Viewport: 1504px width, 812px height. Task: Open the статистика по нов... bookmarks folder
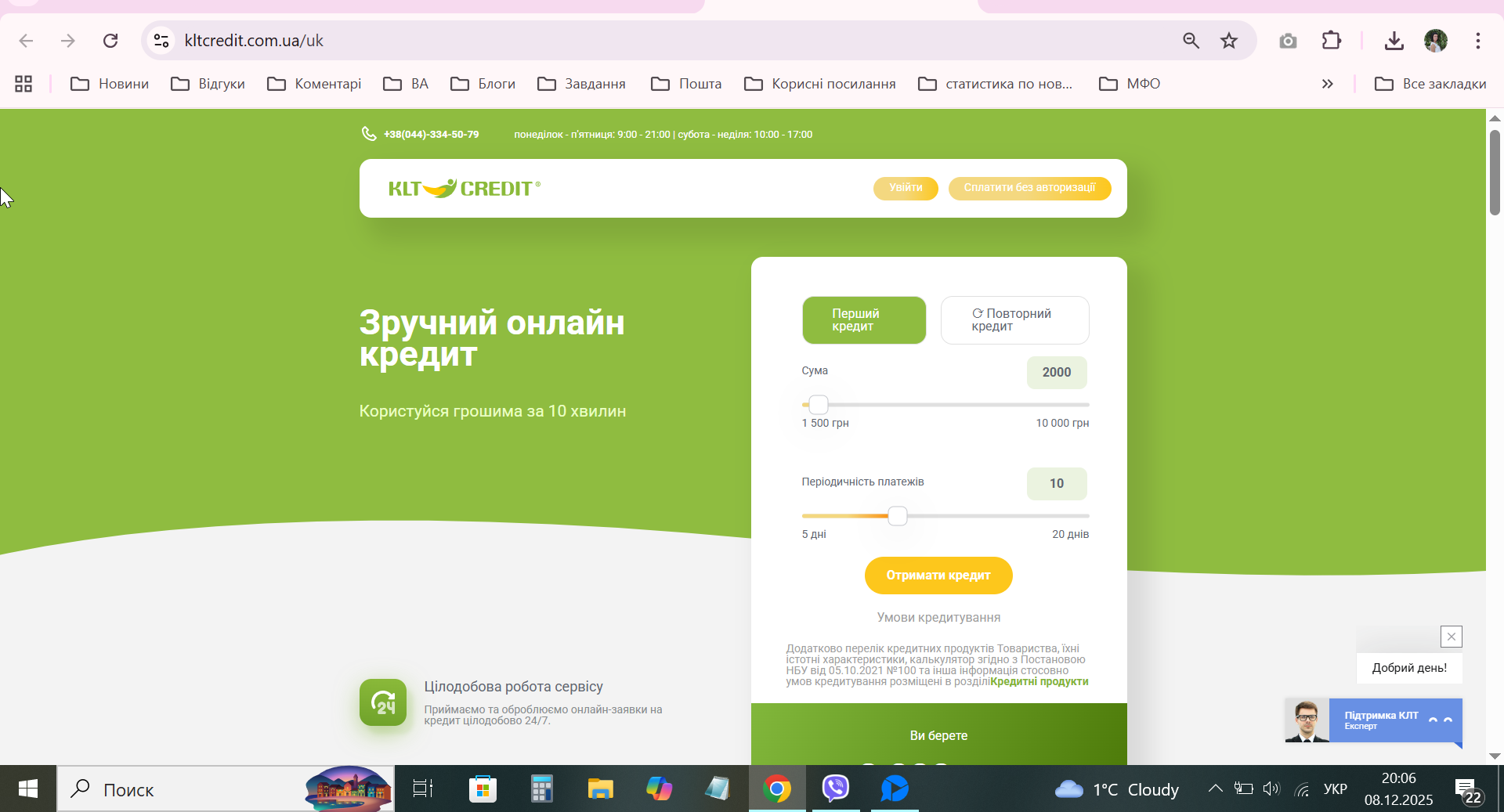tap(996, 84)
